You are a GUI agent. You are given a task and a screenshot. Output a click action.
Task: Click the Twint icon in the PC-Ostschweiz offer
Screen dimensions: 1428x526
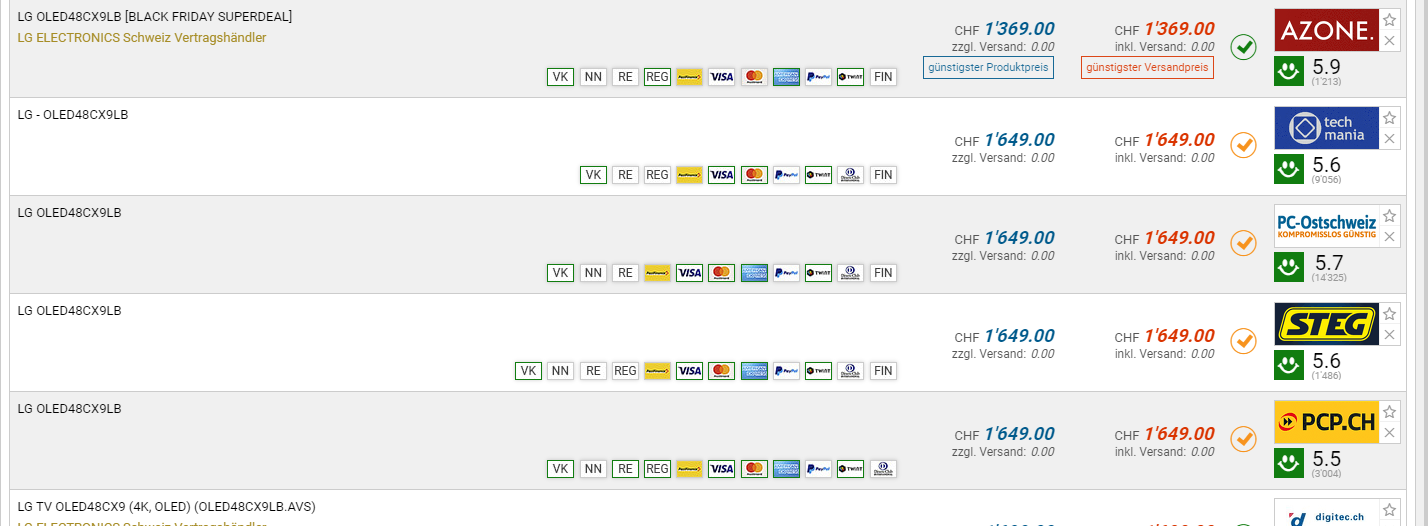[x=818, y=273]
